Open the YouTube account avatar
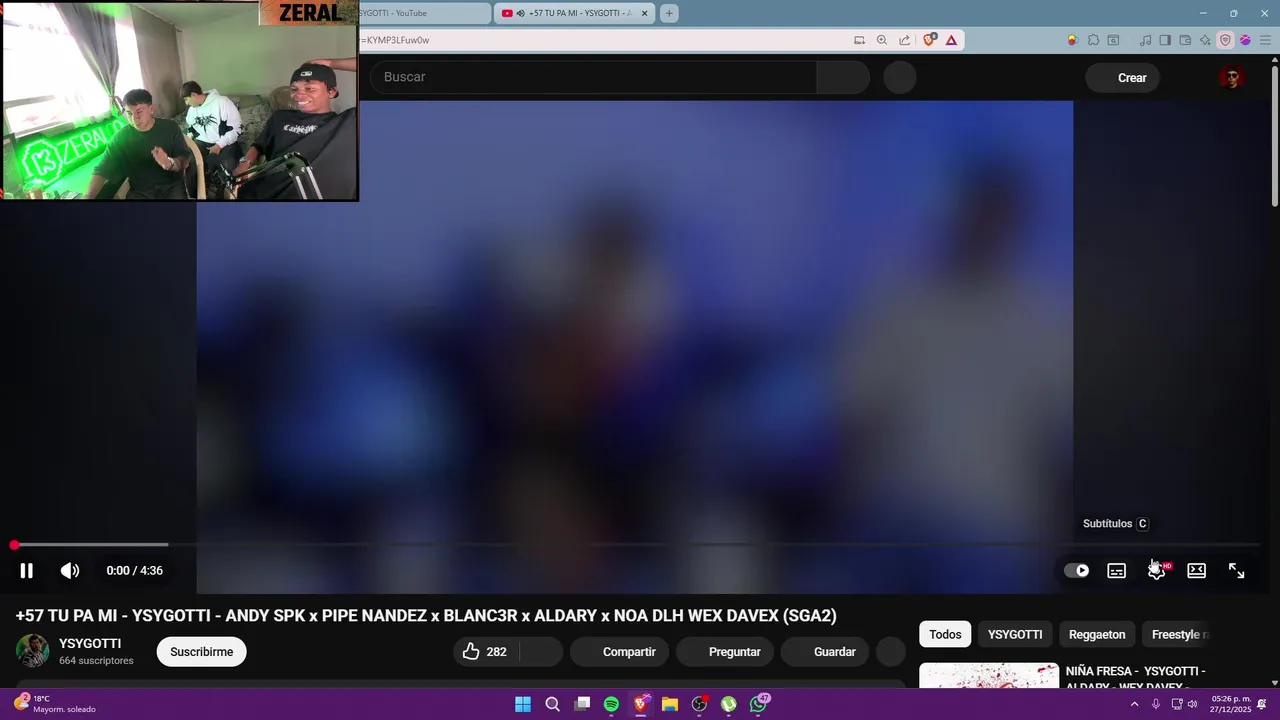The image size is (1280, 720). [x=1231, y=78]
